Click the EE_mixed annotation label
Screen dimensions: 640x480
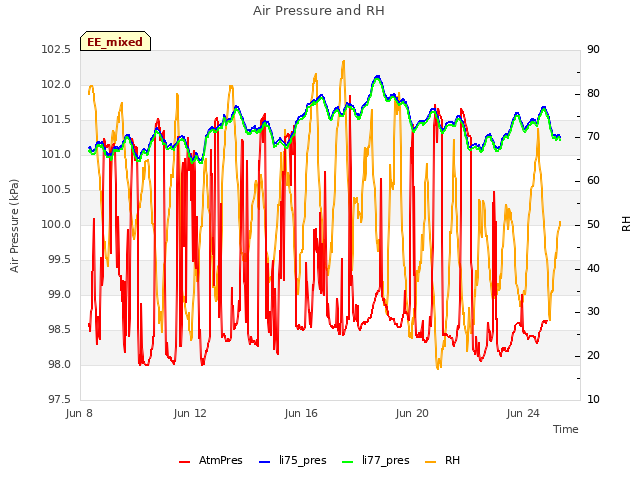(115, 41)
